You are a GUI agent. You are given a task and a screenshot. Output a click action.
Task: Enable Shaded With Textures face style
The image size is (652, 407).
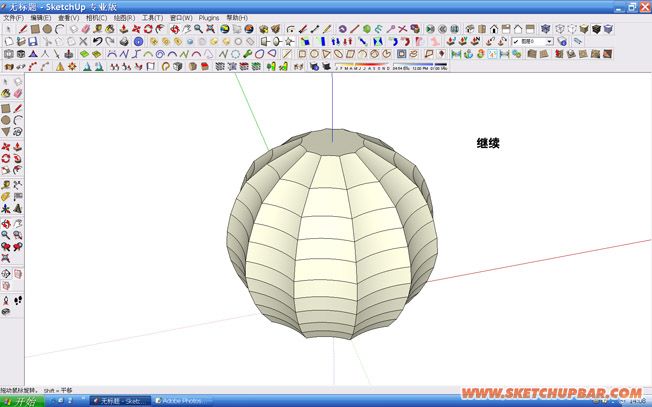(x=596, y=29)
